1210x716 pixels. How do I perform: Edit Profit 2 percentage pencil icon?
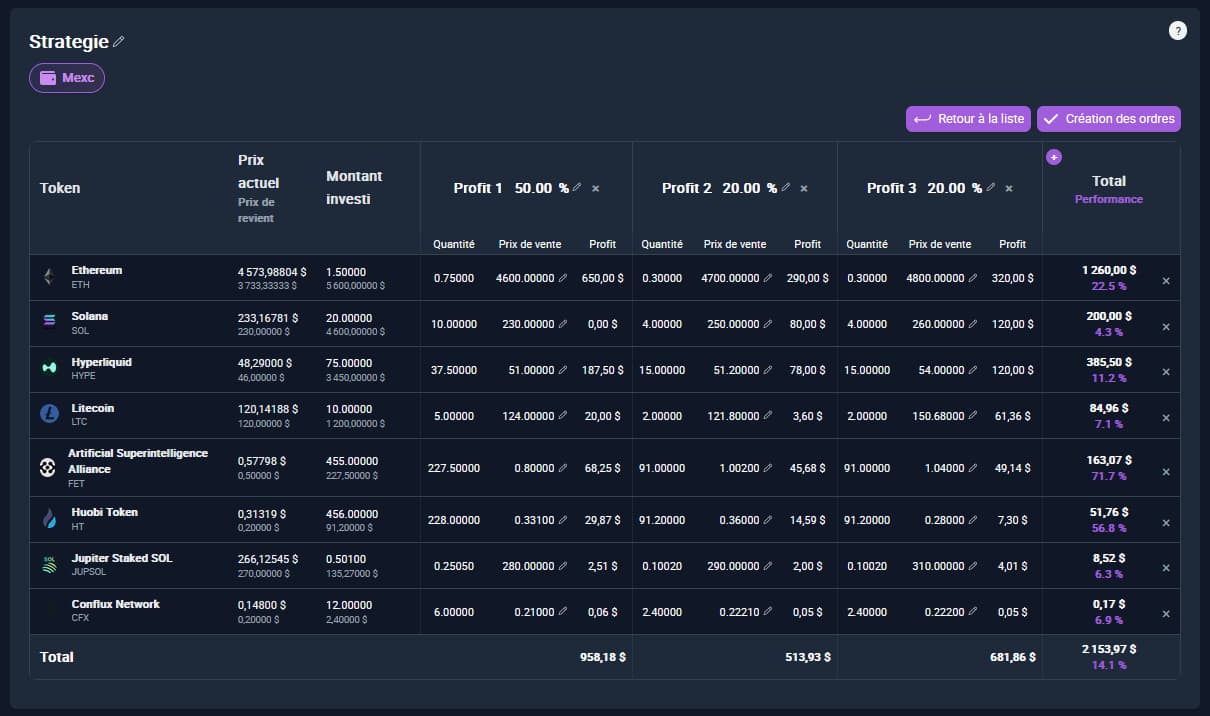coord(785,188)
